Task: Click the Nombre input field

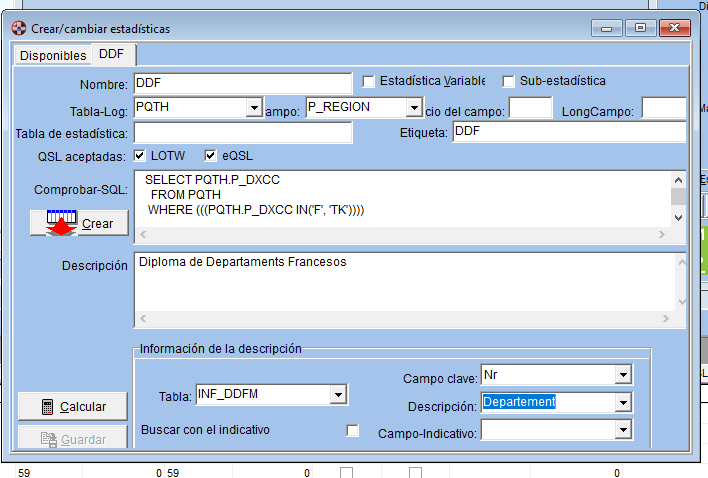Action: (242, 83)
